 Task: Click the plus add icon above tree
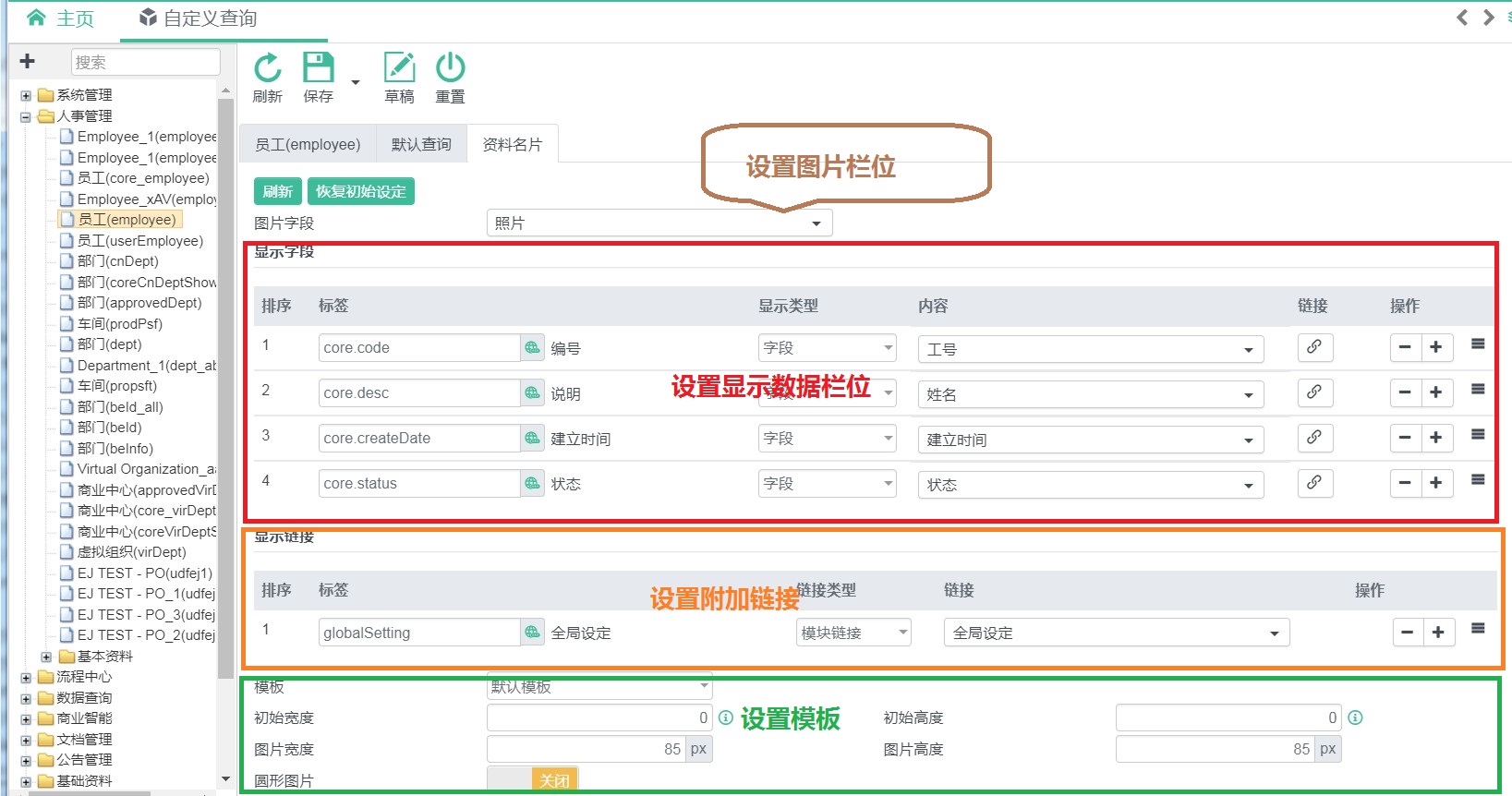28,62
